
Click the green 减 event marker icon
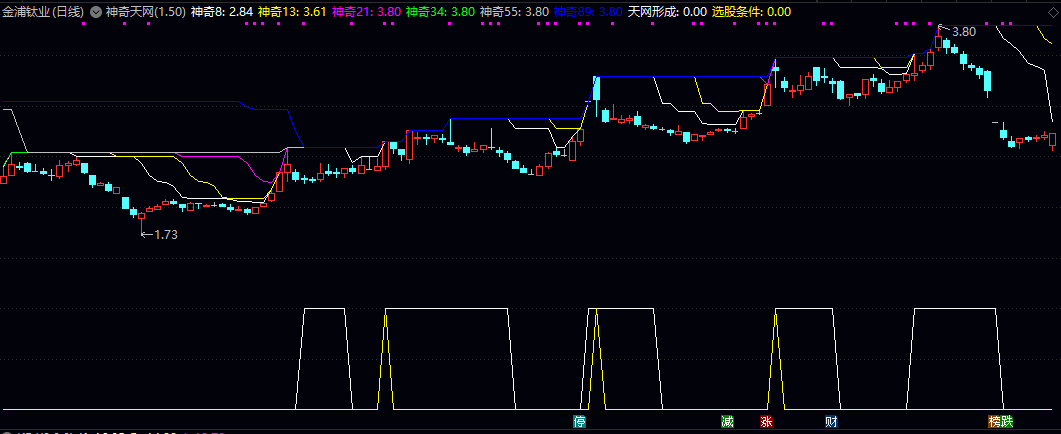tap(727, 422)
